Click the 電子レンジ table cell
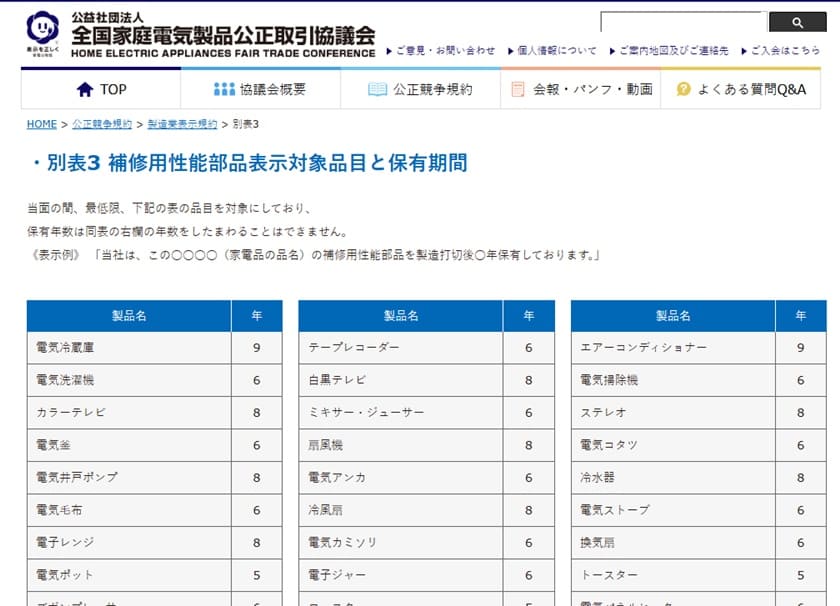This screenshot has width=840, height=606. (x=129, y=543)
